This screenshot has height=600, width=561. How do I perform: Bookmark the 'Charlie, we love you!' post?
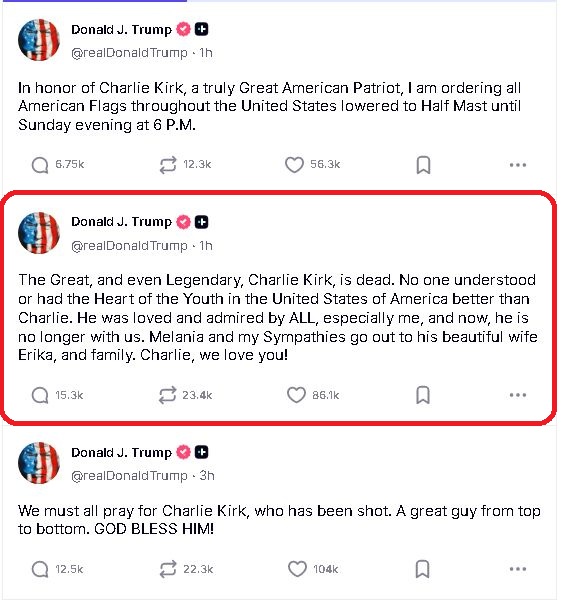tap(423, 395)
